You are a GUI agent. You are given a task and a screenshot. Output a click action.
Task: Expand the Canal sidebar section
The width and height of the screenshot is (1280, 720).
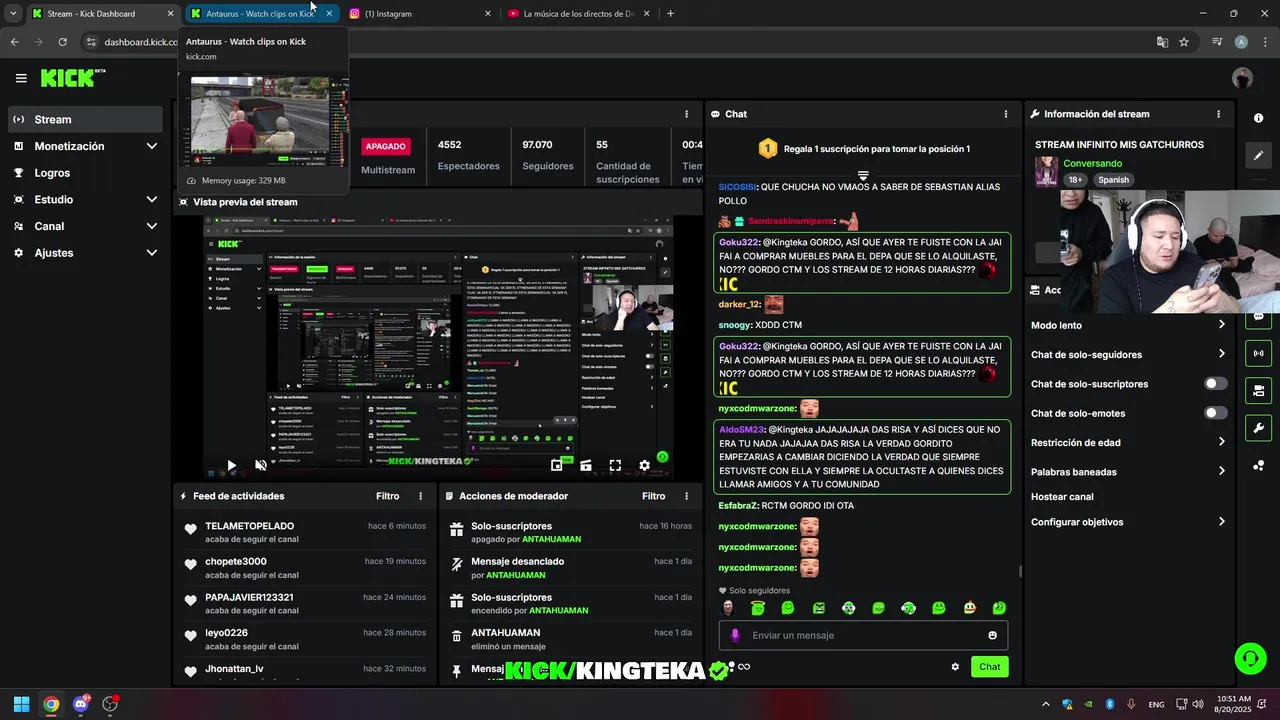(85, 226)
